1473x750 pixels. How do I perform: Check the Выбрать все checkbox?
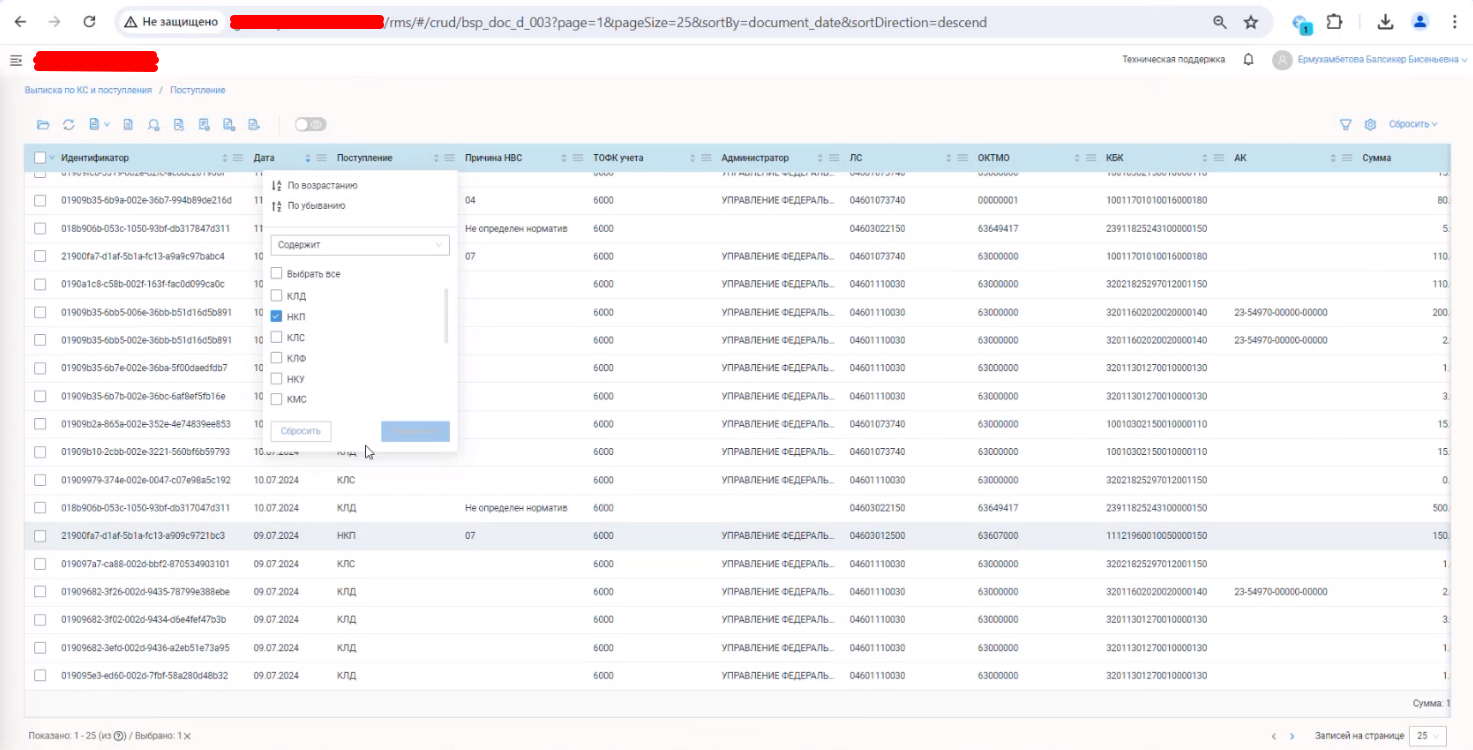coord(276,274)
